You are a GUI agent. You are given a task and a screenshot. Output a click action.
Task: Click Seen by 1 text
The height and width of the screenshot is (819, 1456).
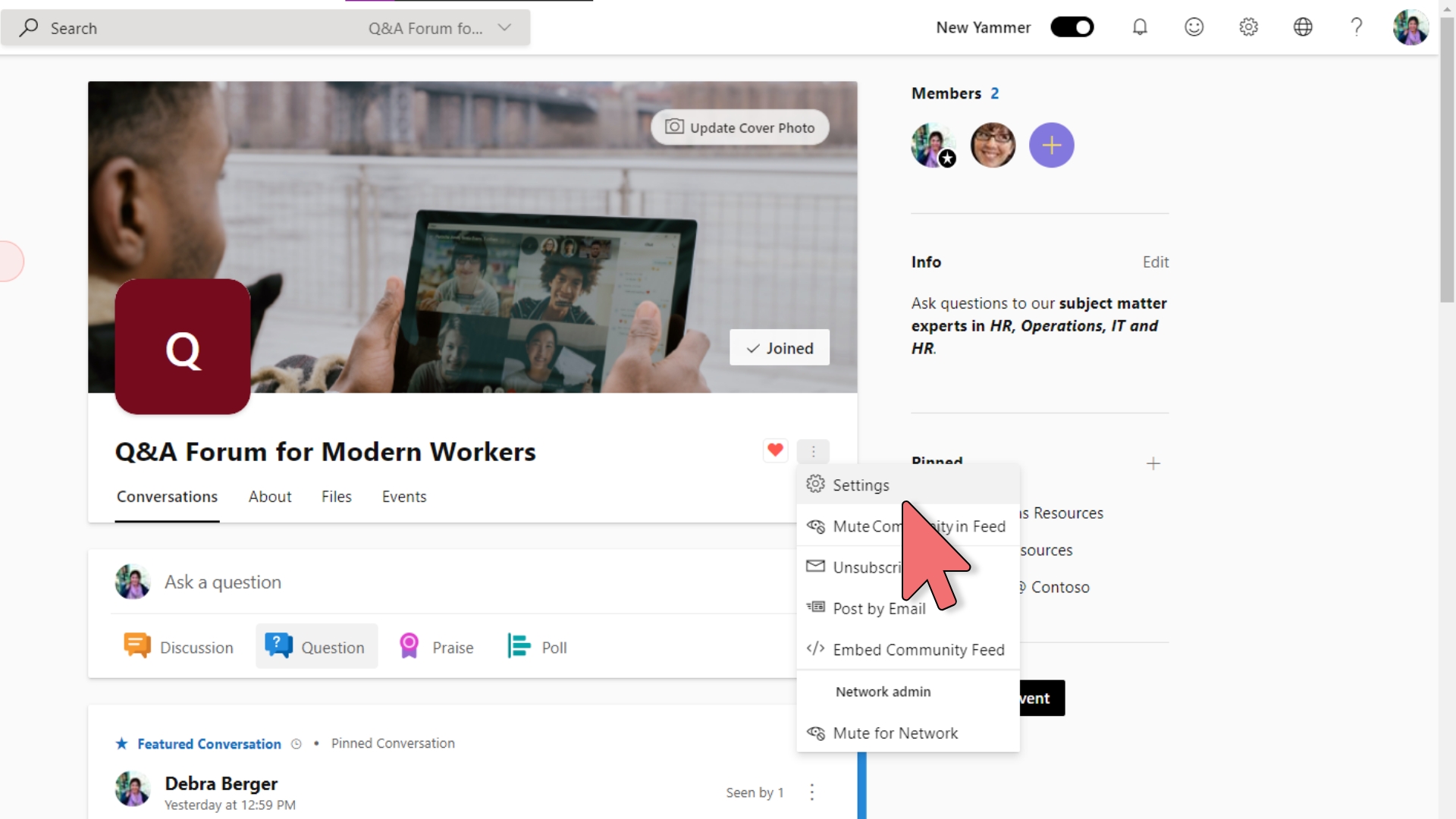(755, 792)
